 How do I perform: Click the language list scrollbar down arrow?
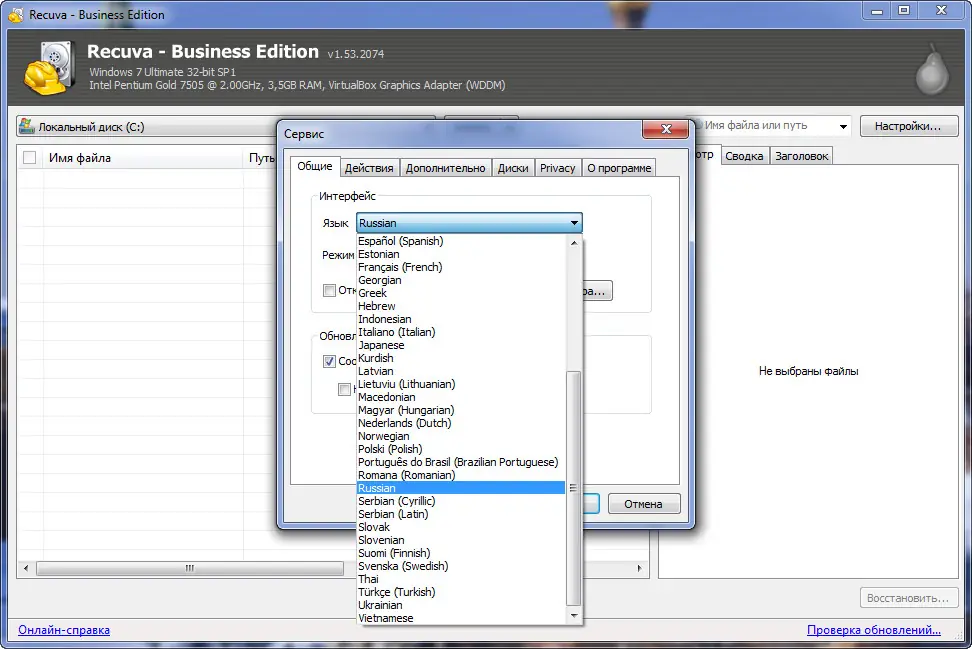574,616
